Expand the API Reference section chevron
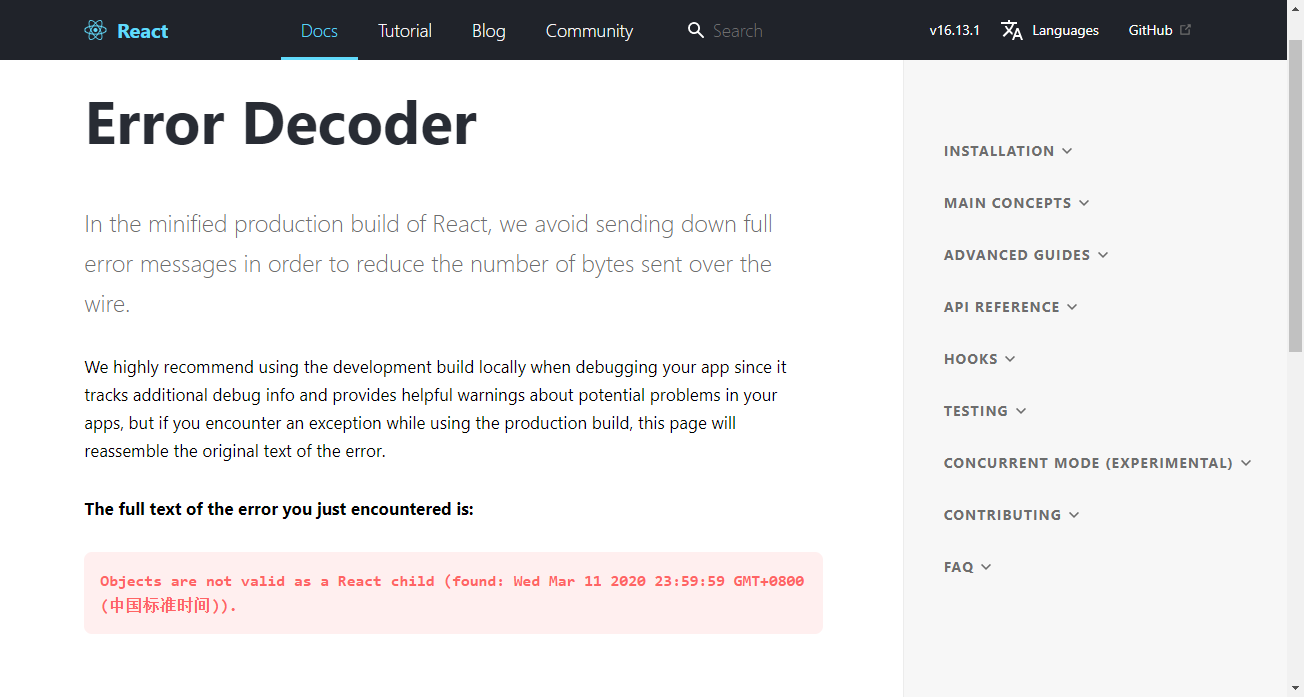Viewport: 1304px width, 697px height. coord(1072,307)
